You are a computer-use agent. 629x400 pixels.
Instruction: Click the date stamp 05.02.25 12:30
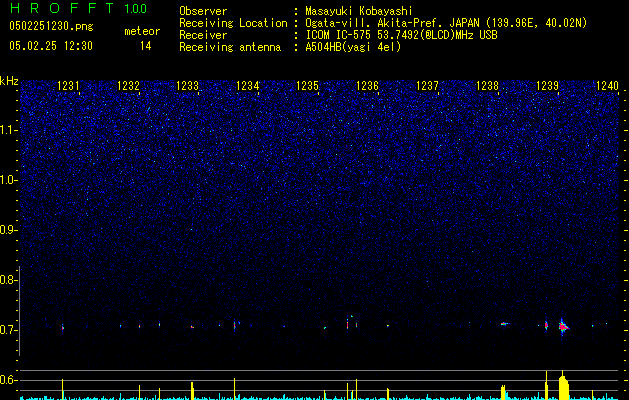pos(51,46)
